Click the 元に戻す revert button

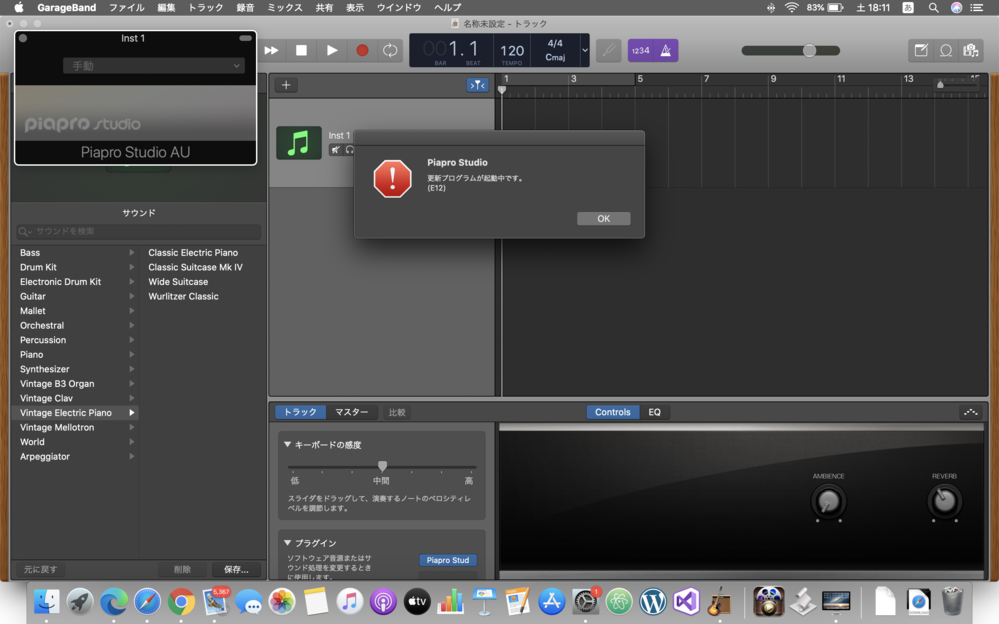point(41,569)
